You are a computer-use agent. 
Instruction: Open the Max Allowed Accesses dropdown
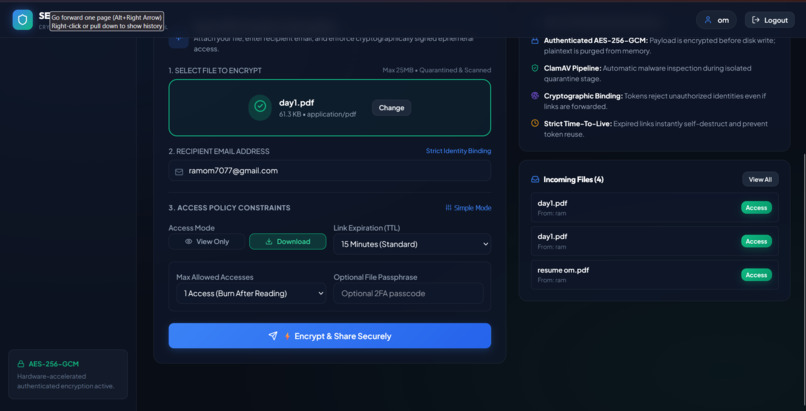pyautogui.click(x=251, y=293)
